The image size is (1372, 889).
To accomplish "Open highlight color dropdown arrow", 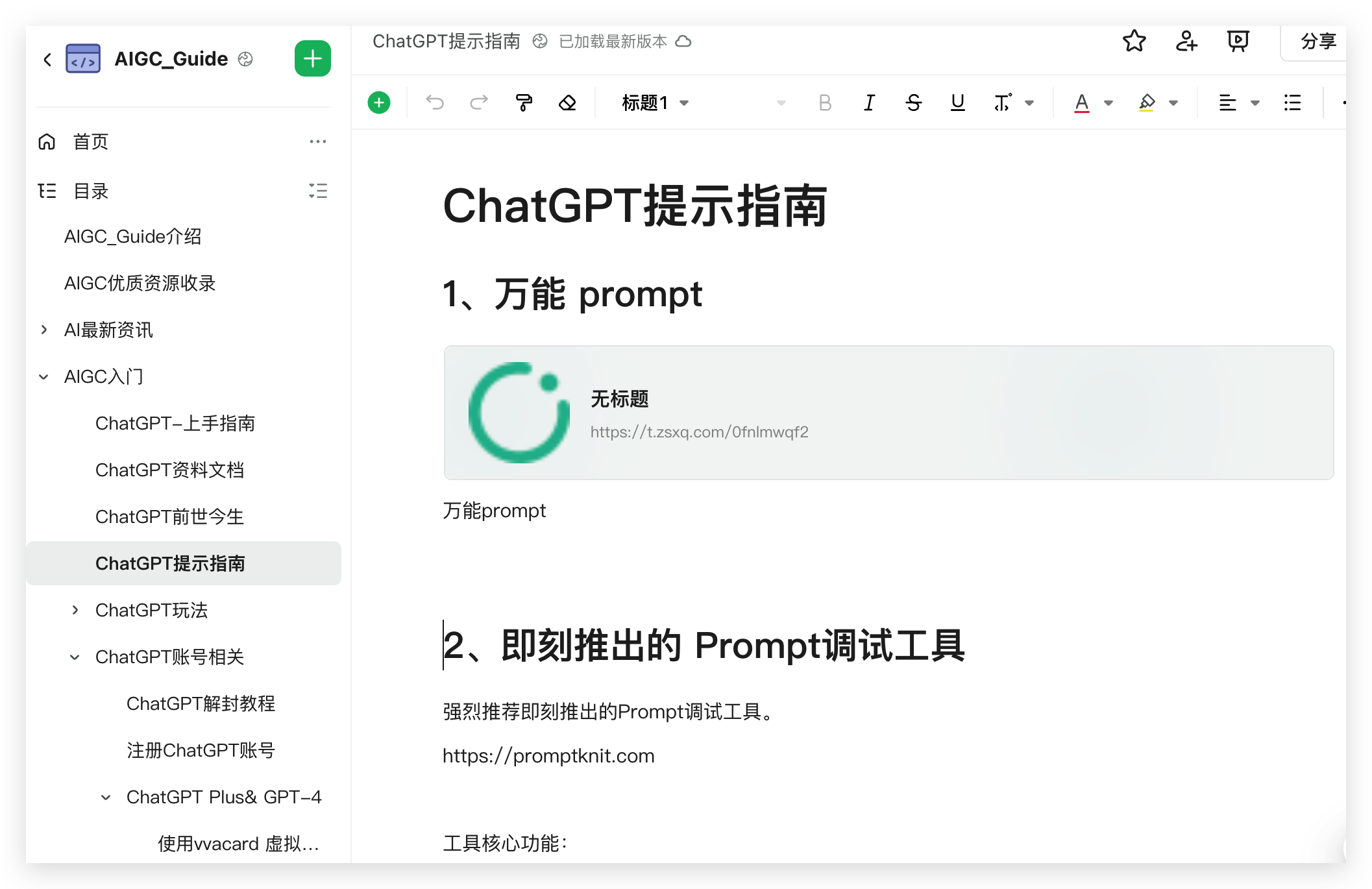I will [1173, 103].
